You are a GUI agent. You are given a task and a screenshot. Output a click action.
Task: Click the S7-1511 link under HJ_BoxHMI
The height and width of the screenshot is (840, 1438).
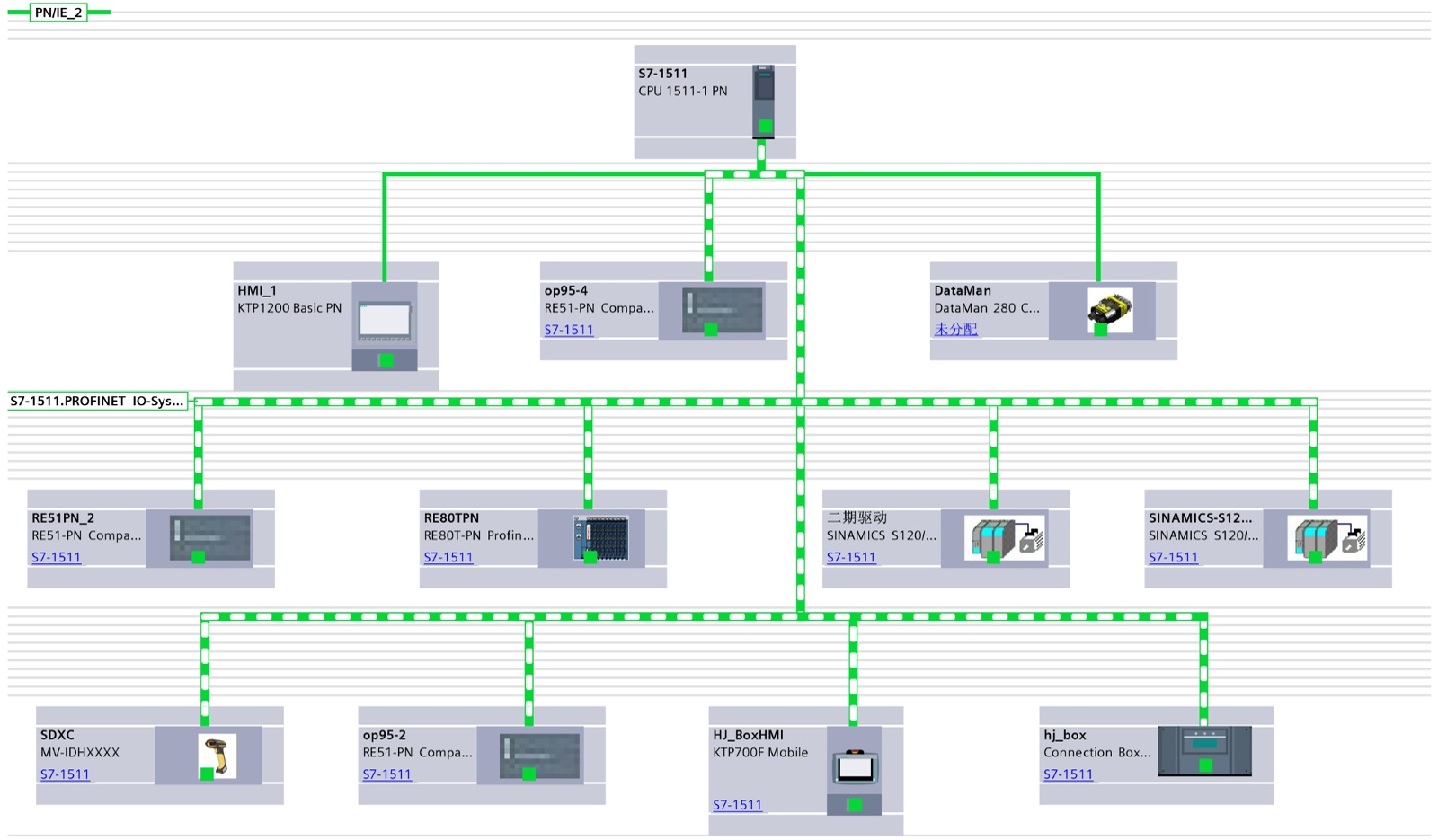(737, 805)
